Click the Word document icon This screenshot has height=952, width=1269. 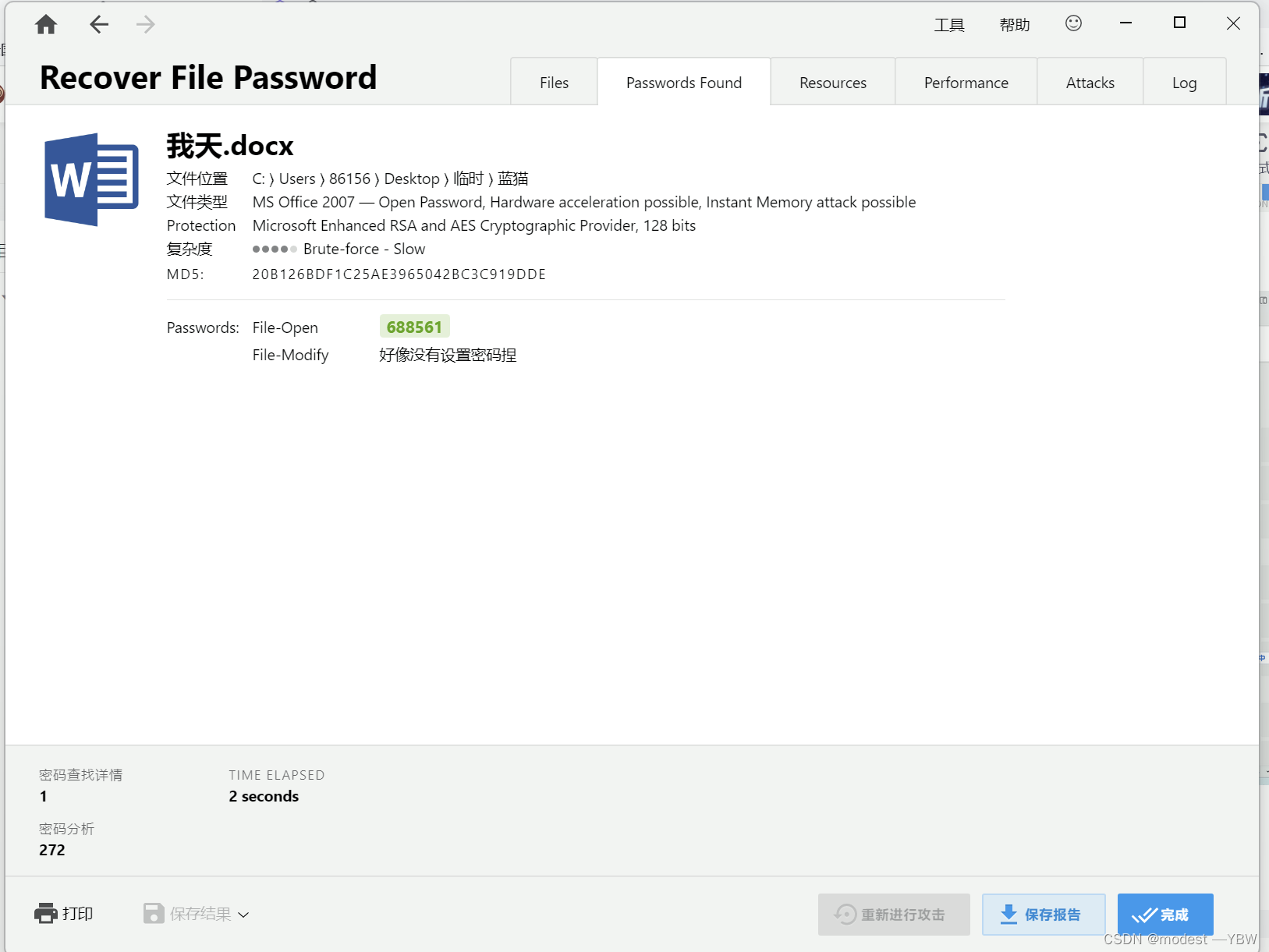coord(92,179)
